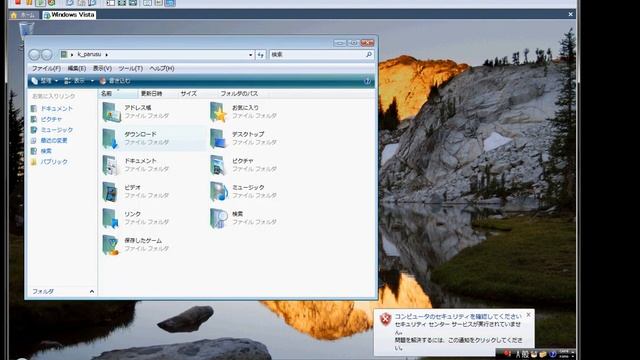Click the security notification message text

(x=458, y=332)
